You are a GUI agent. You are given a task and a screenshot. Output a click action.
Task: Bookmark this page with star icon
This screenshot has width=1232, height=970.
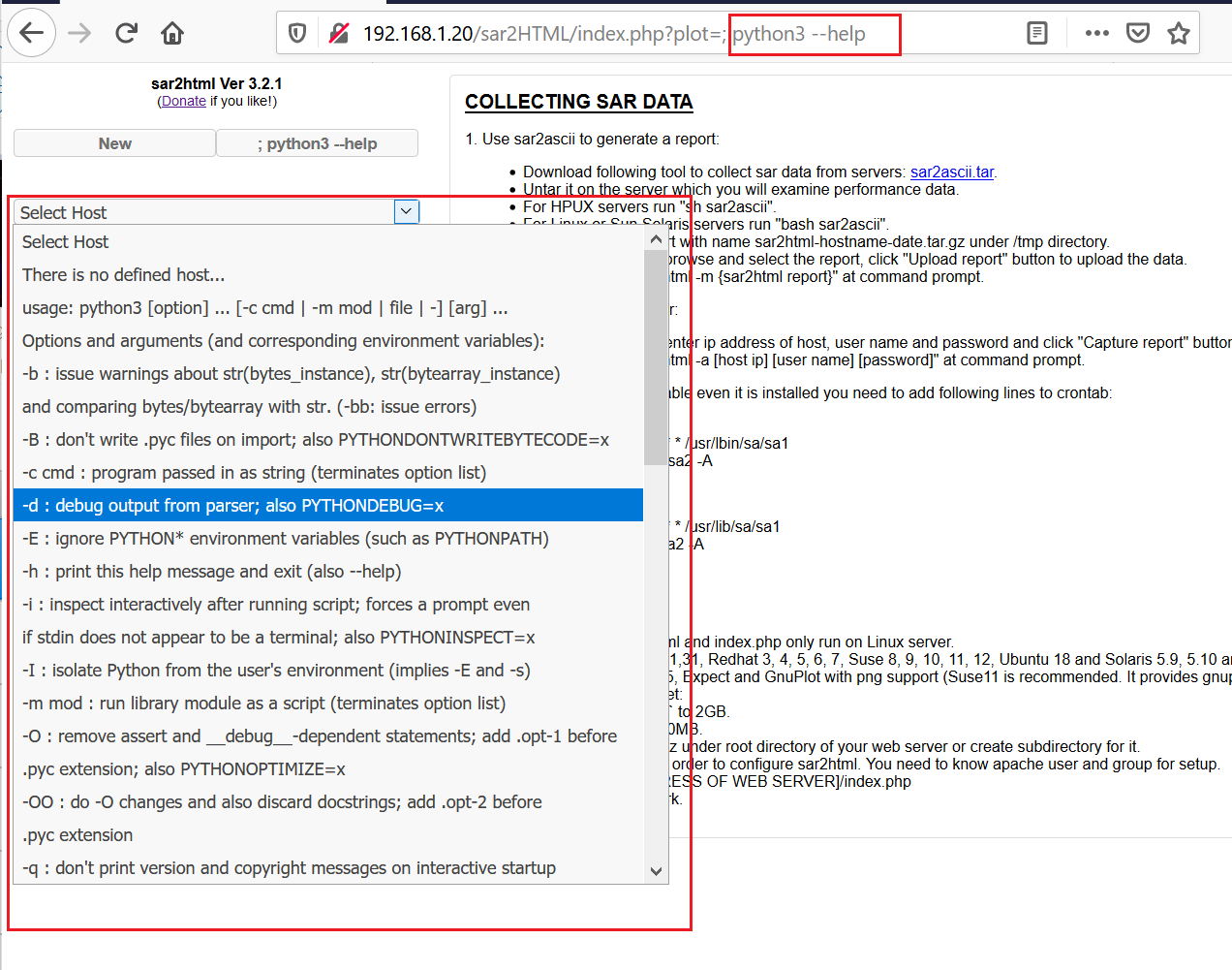tap(1178, 34)
